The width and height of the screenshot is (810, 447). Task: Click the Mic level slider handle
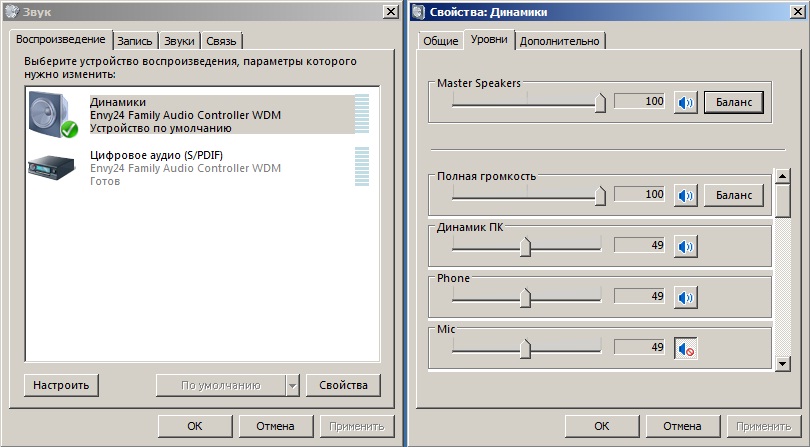525,348
